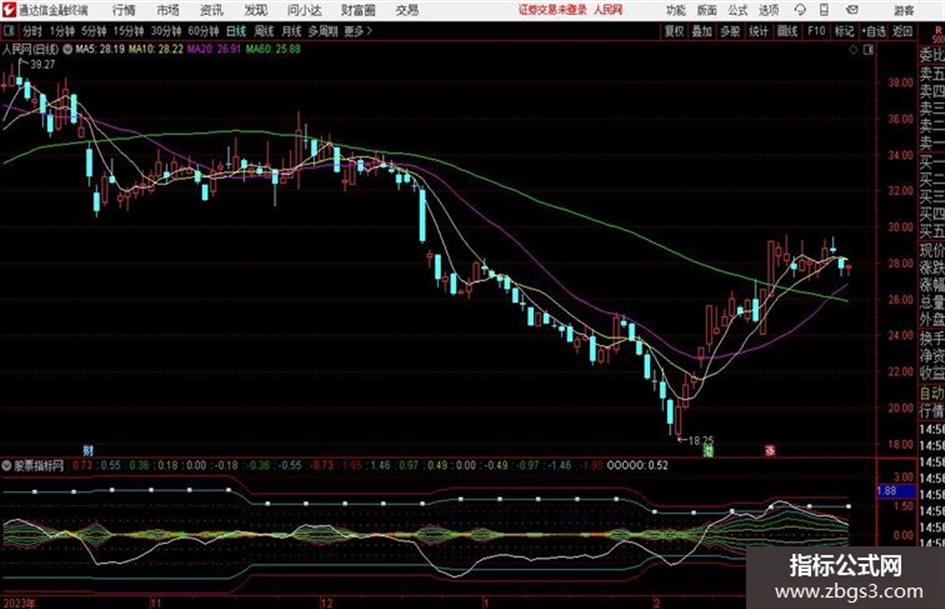Image resolution: width=945 pixels, height=609 pixels.
Task: Expand the 股票指标网 sub-indicator dropdown arrow
Action: click(7, 465)
